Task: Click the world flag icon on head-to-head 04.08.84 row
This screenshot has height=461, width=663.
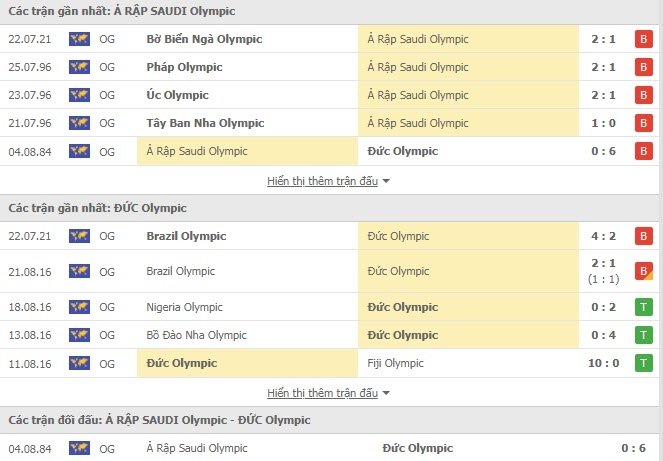Action: pyautogui.click(x=79, y=448)
